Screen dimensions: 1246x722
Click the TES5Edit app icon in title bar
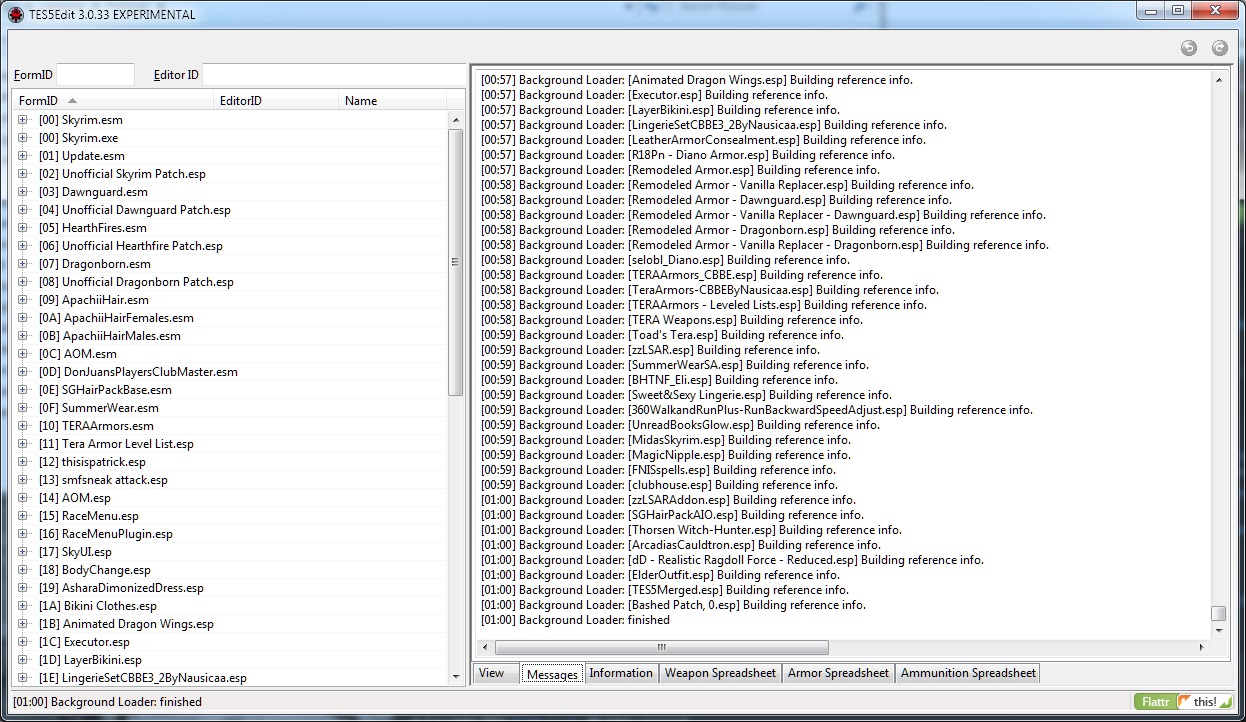point(15,15)
